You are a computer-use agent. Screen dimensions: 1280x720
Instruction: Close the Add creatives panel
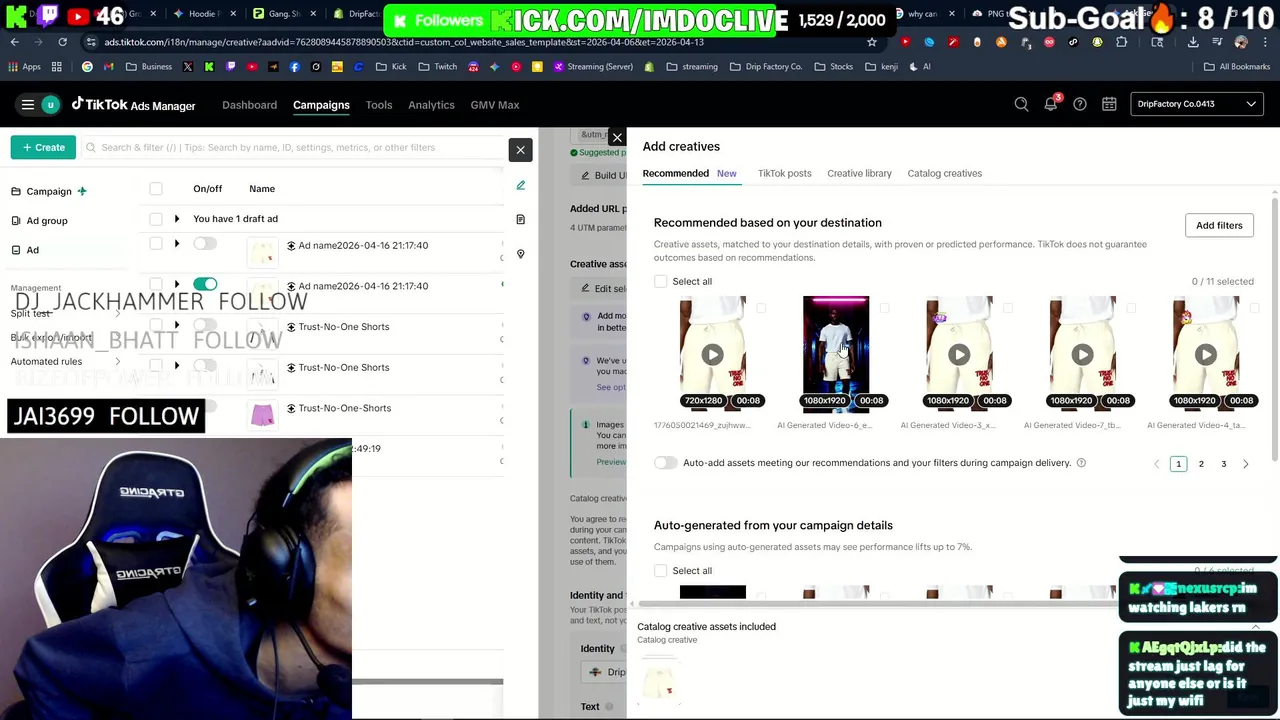click(x=617, y=137)
